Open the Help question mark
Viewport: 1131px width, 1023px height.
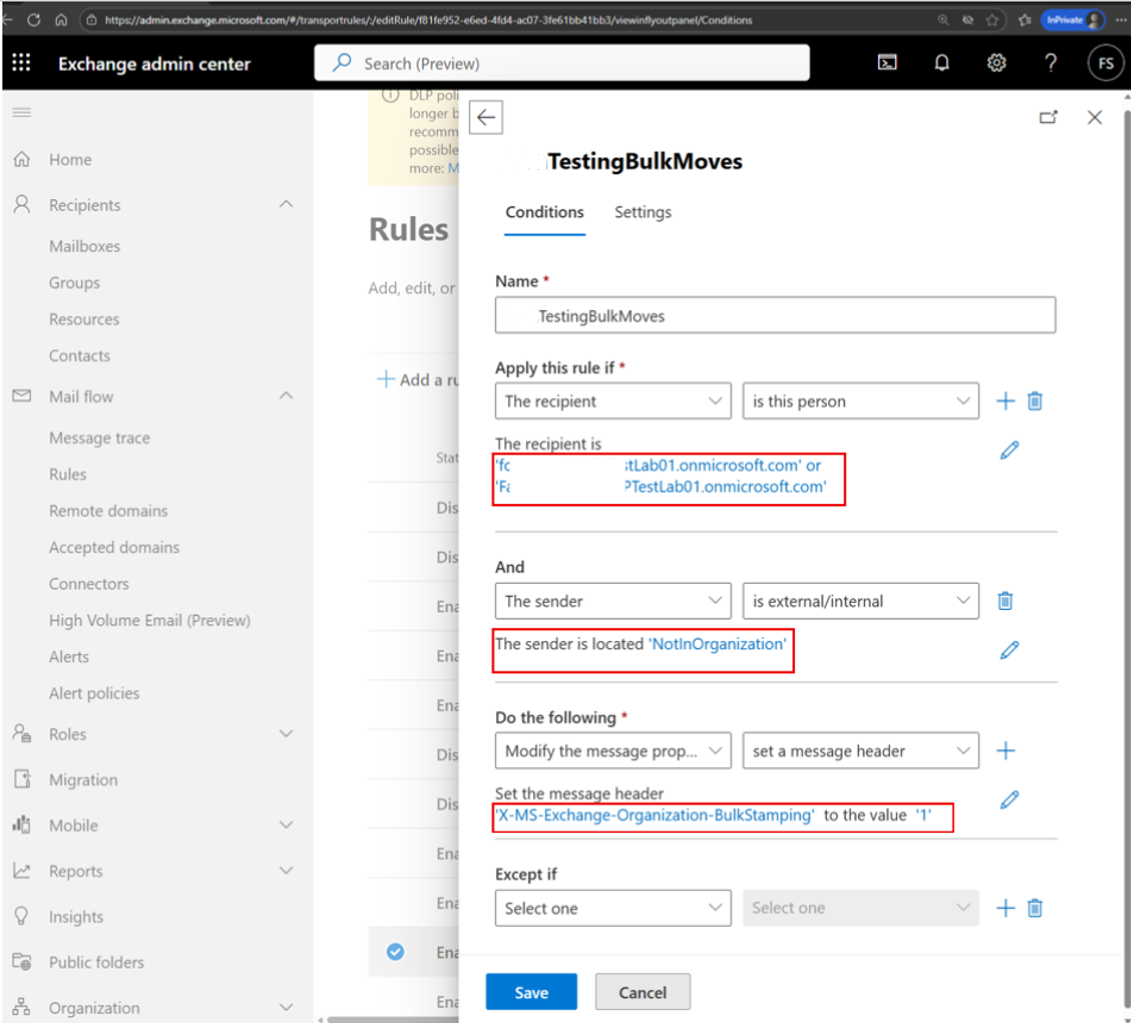pos(1050,62)
